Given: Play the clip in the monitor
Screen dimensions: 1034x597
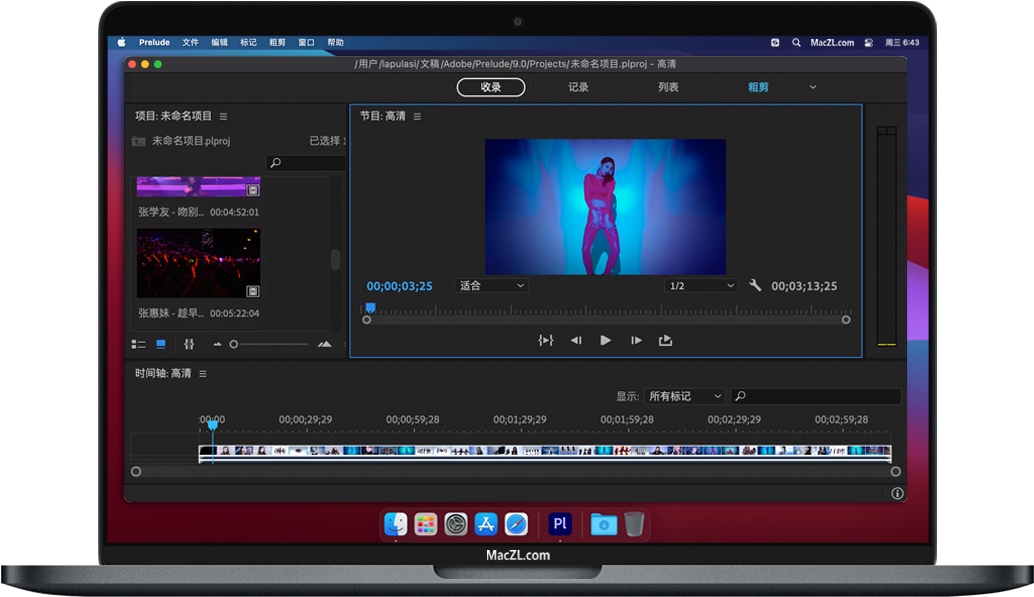Looking at the screenshot, I should pos(606,340).
